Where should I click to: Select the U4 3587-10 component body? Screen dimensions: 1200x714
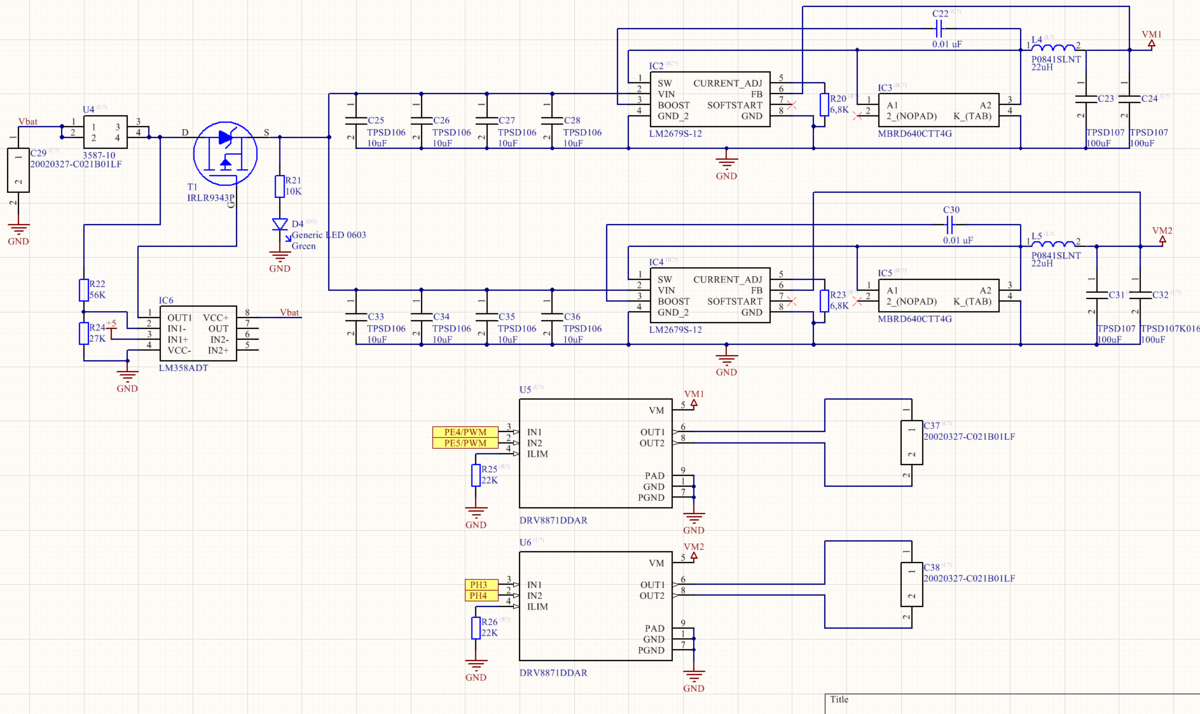pos(105,128)
